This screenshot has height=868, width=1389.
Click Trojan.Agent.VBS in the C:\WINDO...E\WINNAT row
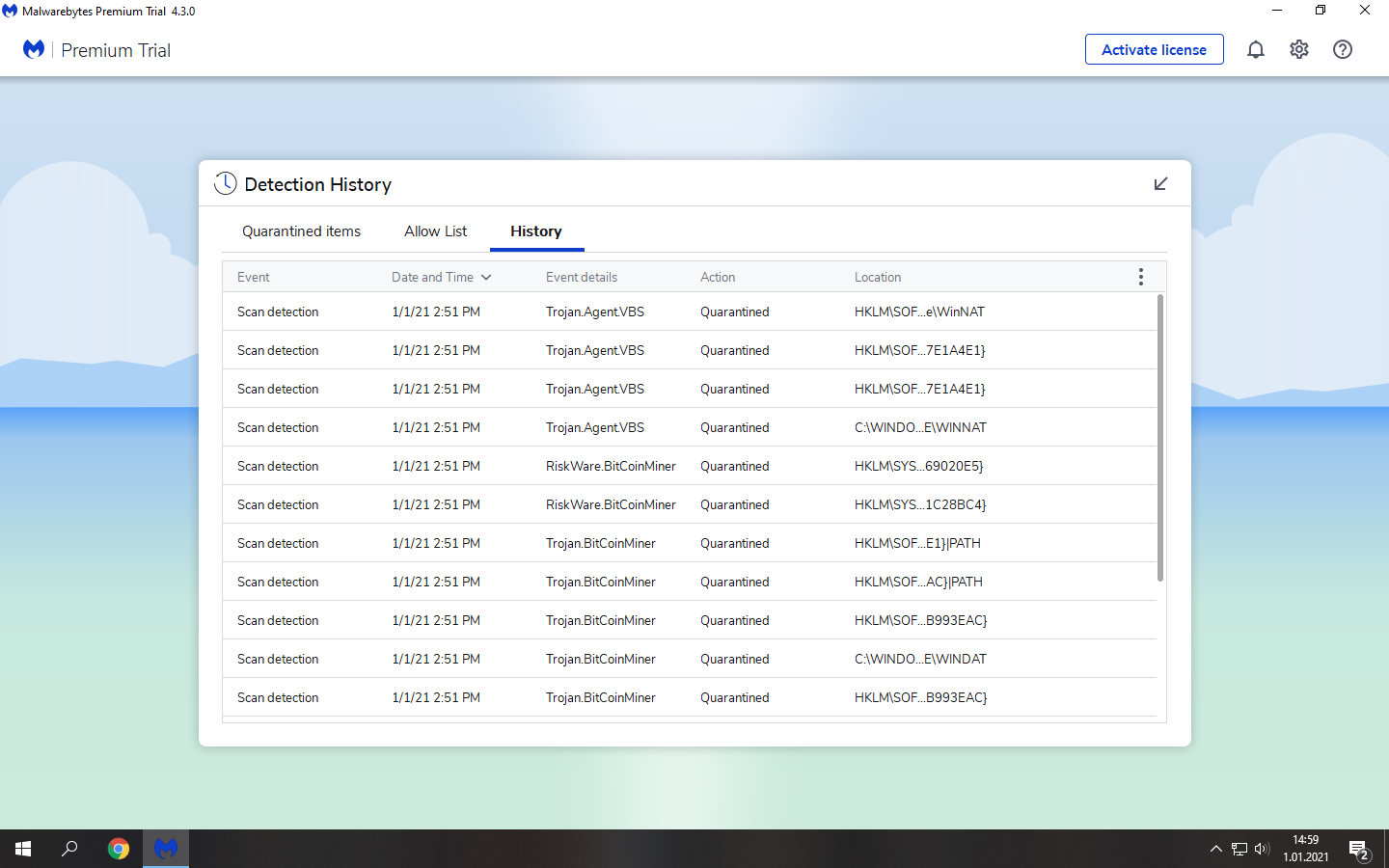coord(595,427)
